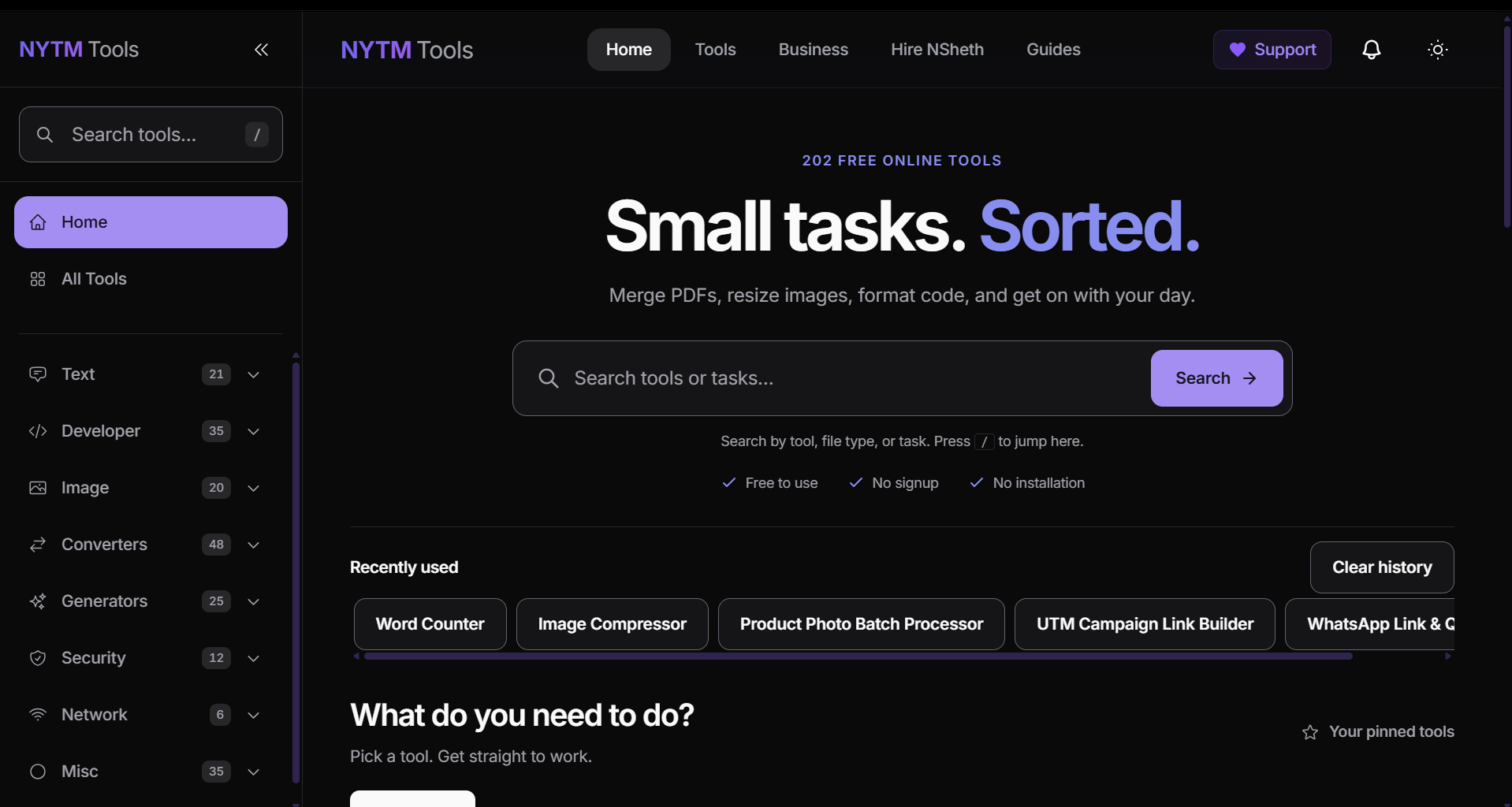Click the Misc circle icon
1512x807 pixels.
(x=38, y=772)
